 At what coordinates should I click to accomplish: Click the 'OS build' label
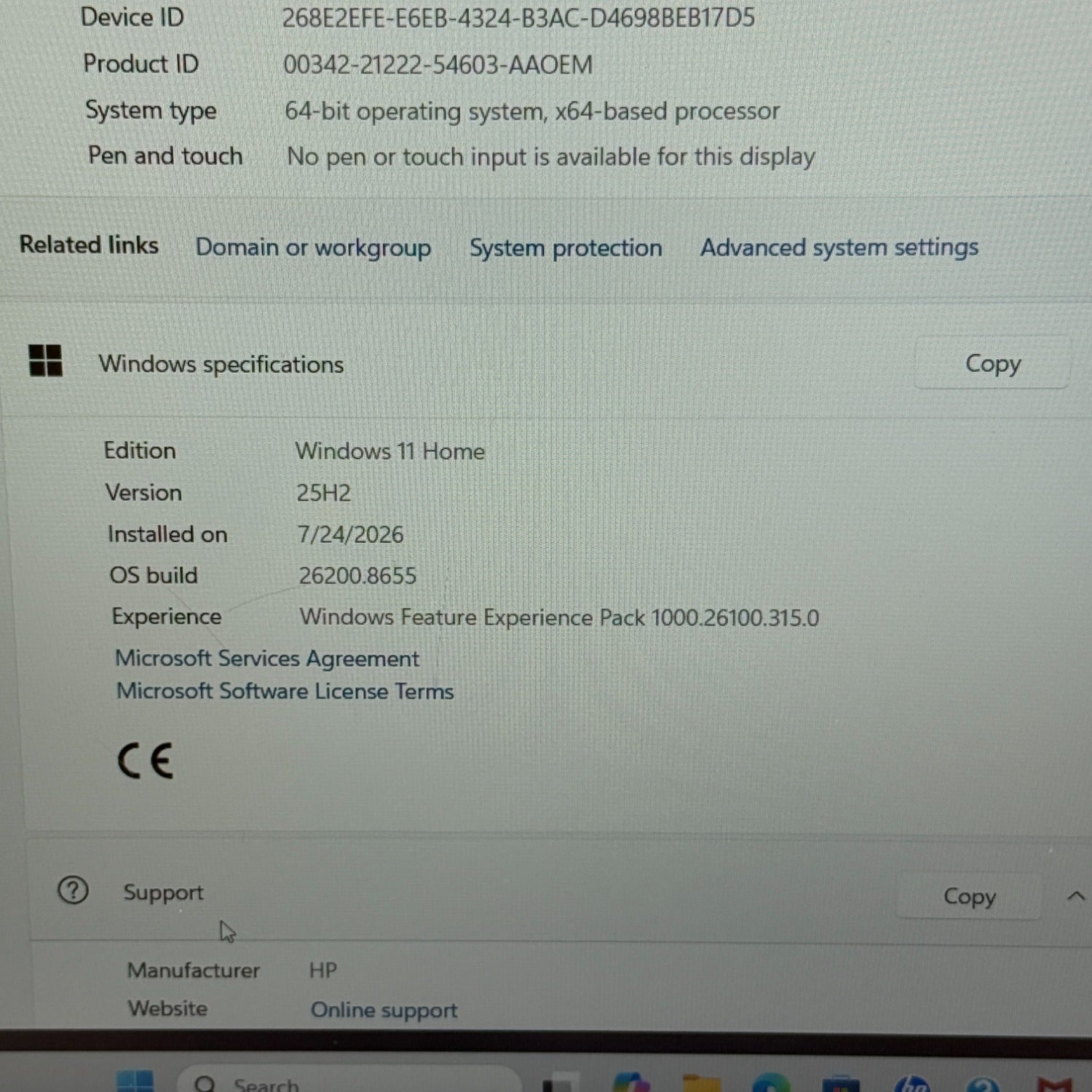tap(154, 575)
